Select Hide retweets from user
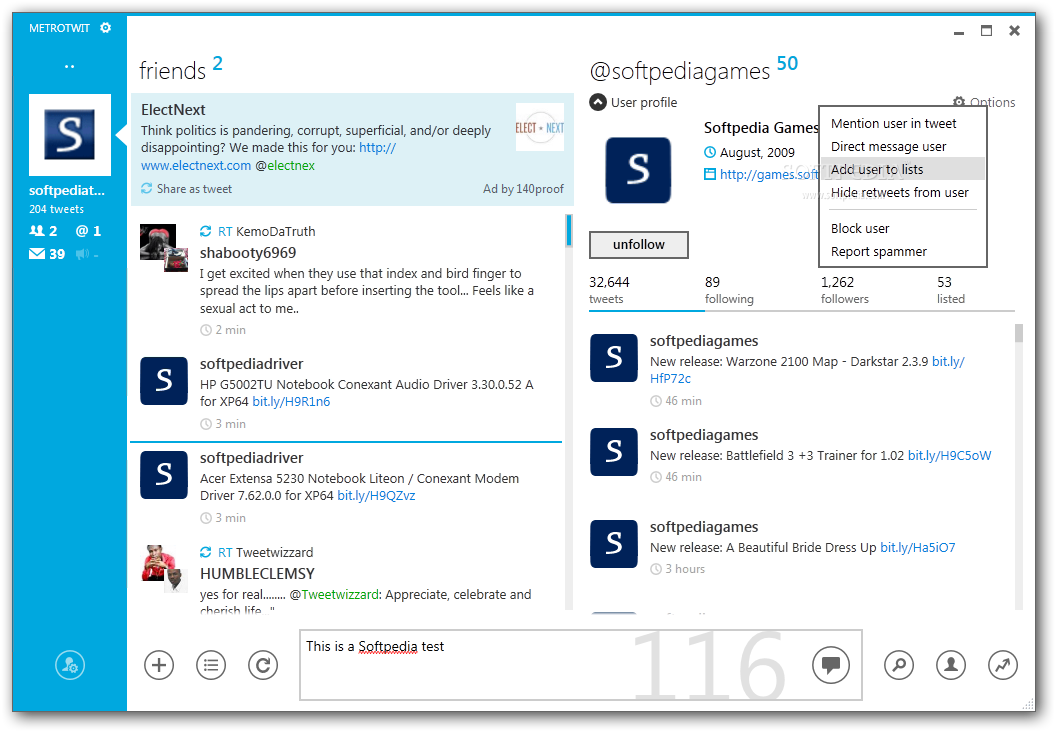1056x732 pixels. 902,193
